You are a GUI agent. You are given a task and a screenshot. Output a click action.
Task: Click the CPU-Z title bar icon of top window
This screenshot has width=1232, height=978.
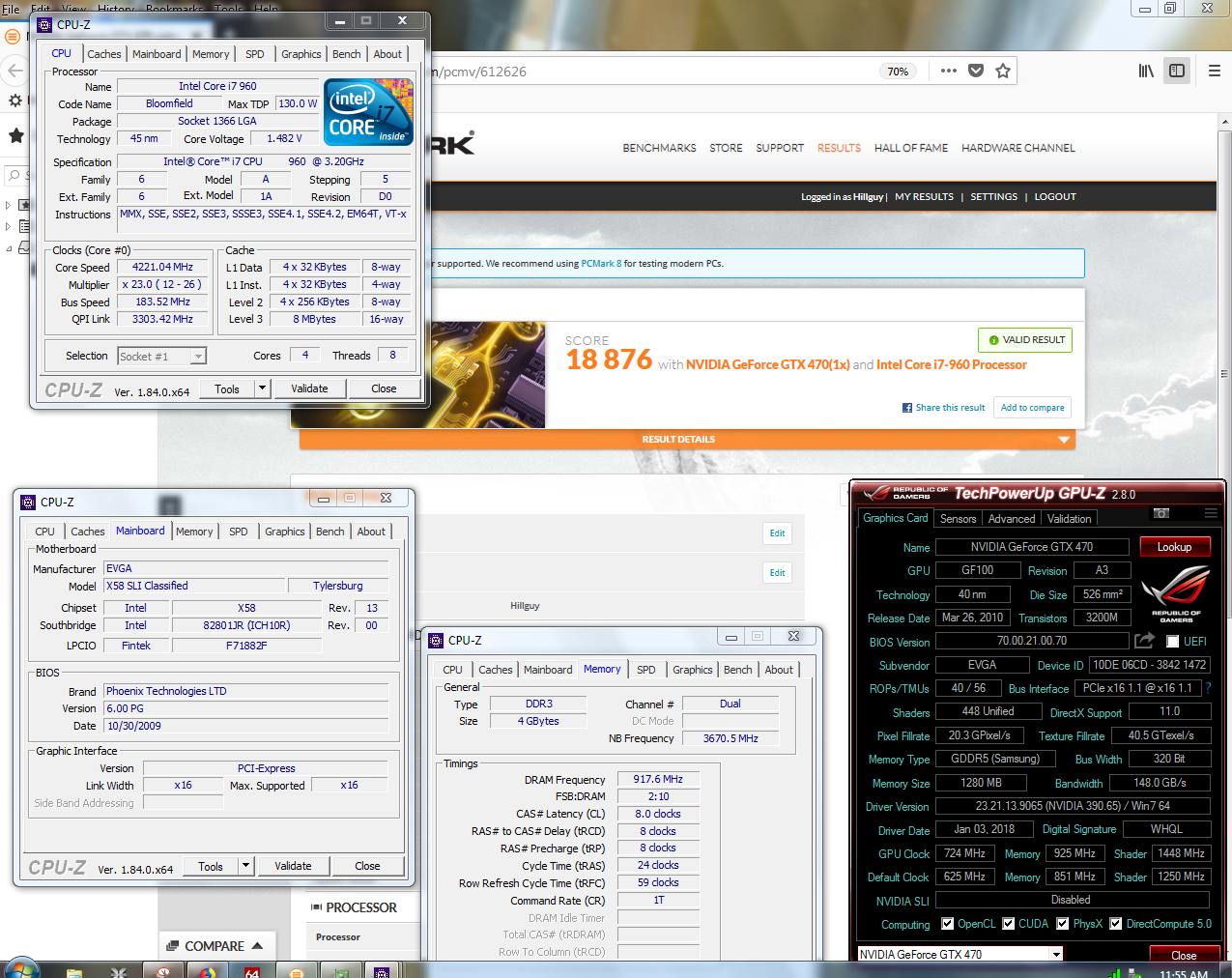pyautogui.click(x=44, y=24)
